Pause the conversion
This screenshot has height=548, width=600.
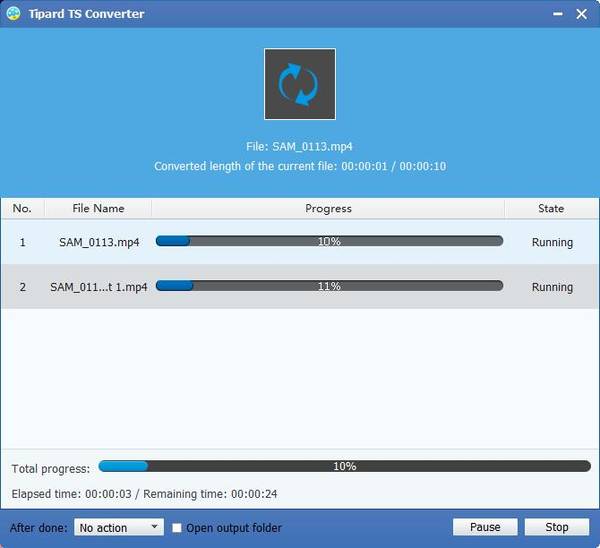[485, 527]
